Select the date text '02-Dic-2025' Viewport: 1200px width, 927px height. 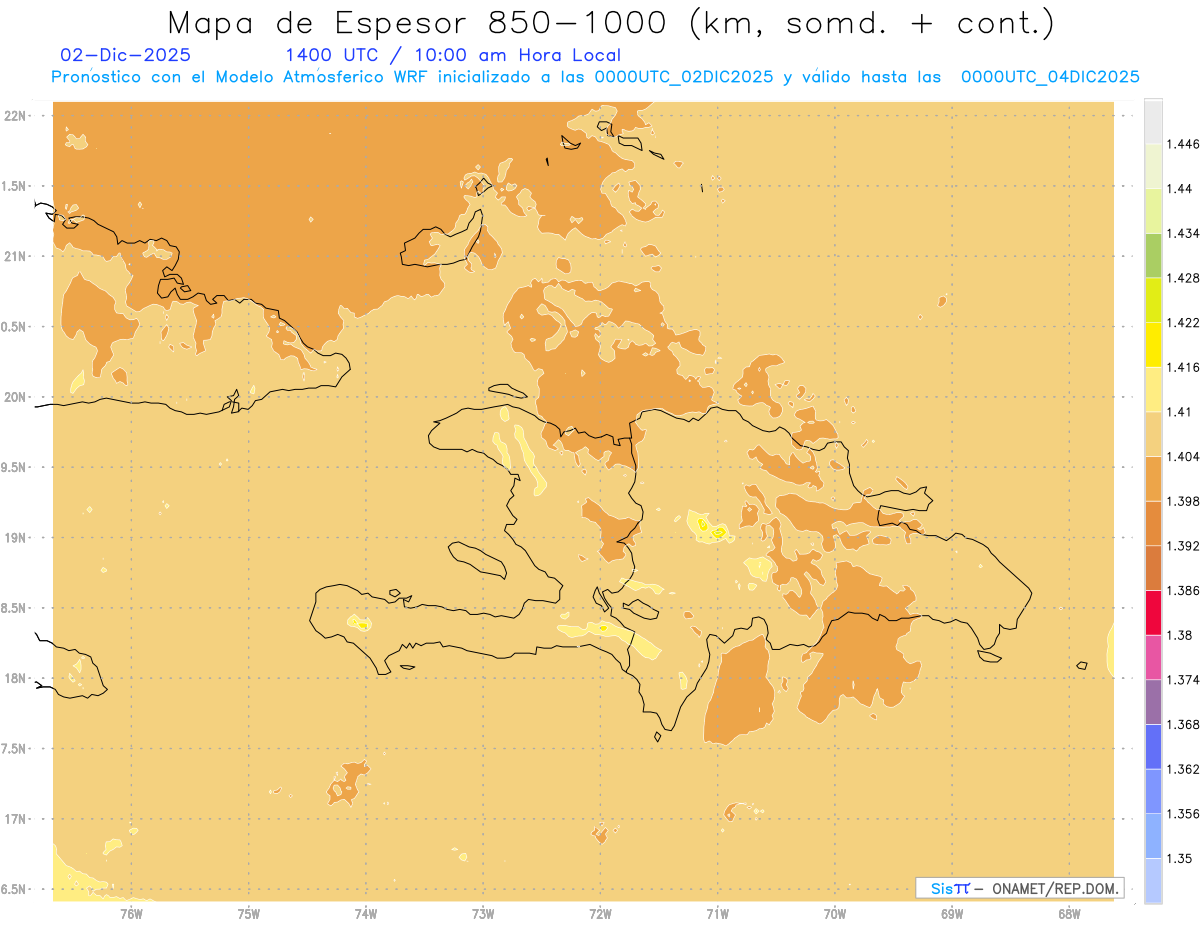coord(126,55)
